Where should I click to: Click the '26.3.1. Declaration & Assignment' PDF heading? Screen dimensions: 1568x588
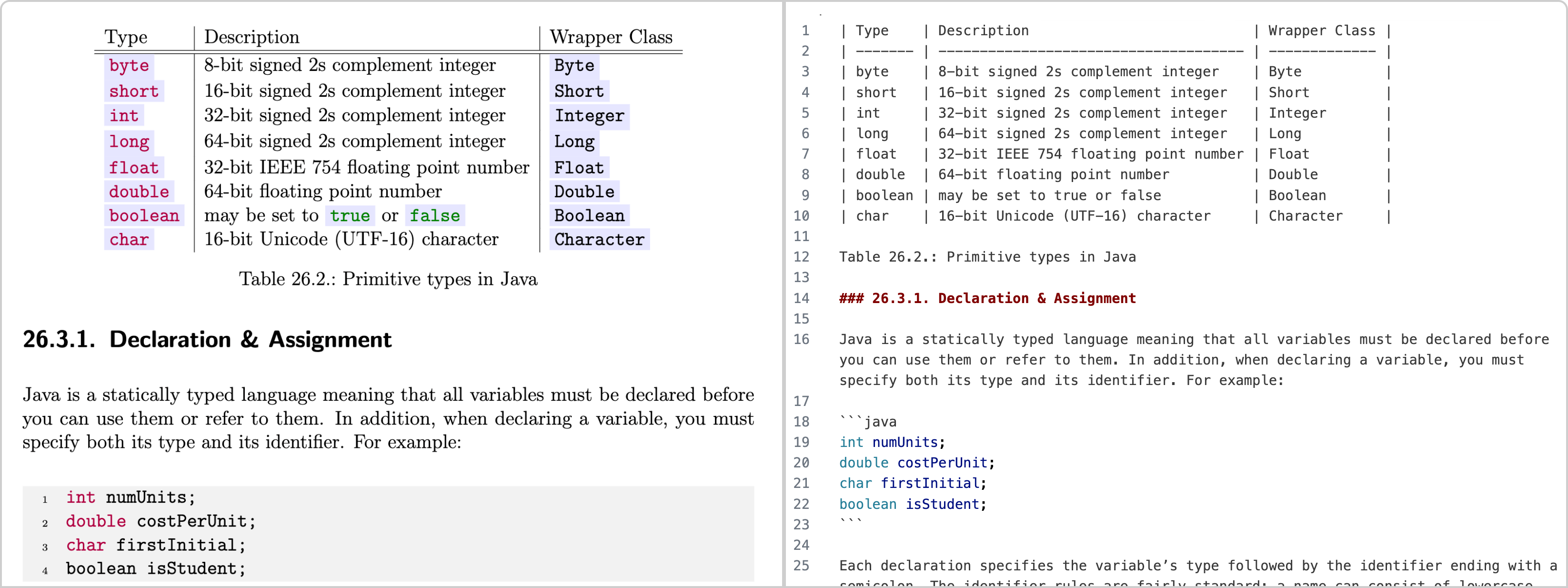click(x=207, y=340)
